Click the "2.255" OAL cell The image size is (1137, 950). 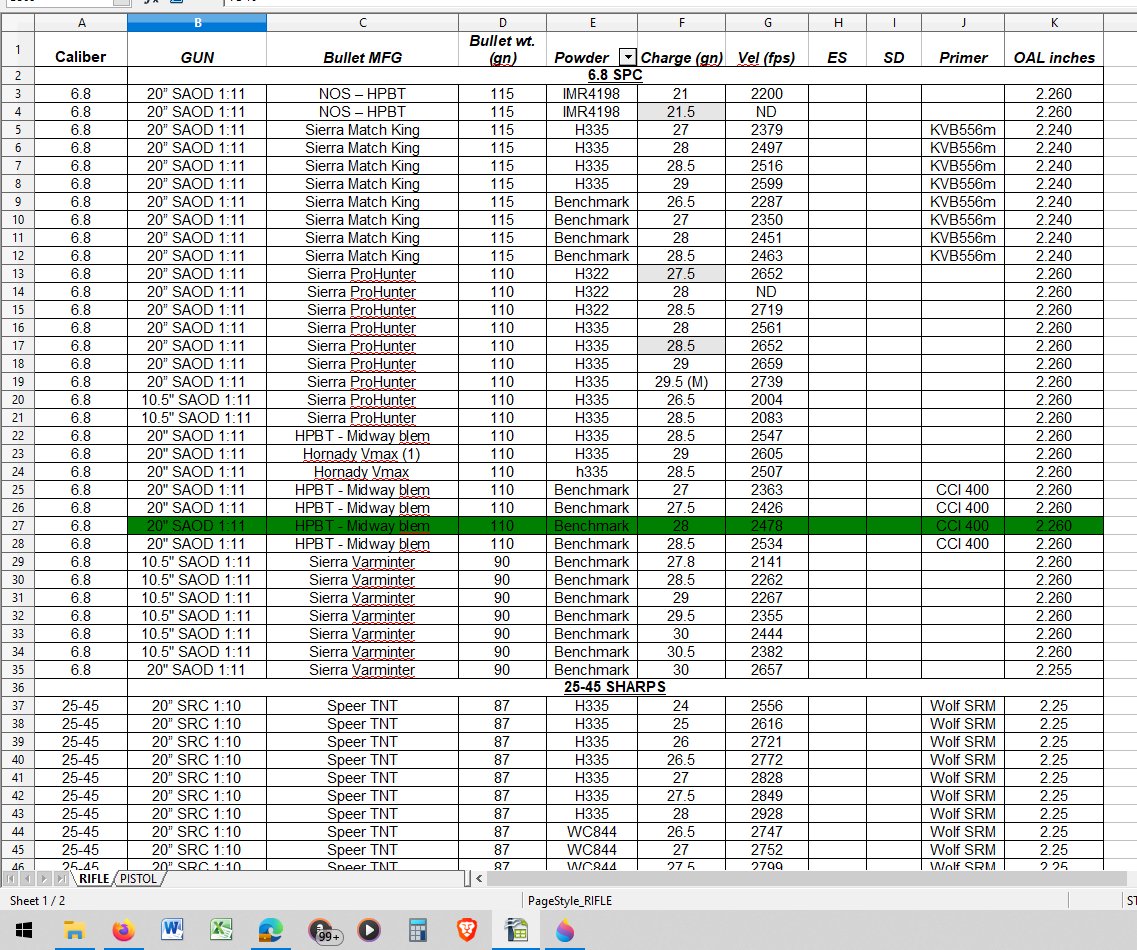[1054, 670]
